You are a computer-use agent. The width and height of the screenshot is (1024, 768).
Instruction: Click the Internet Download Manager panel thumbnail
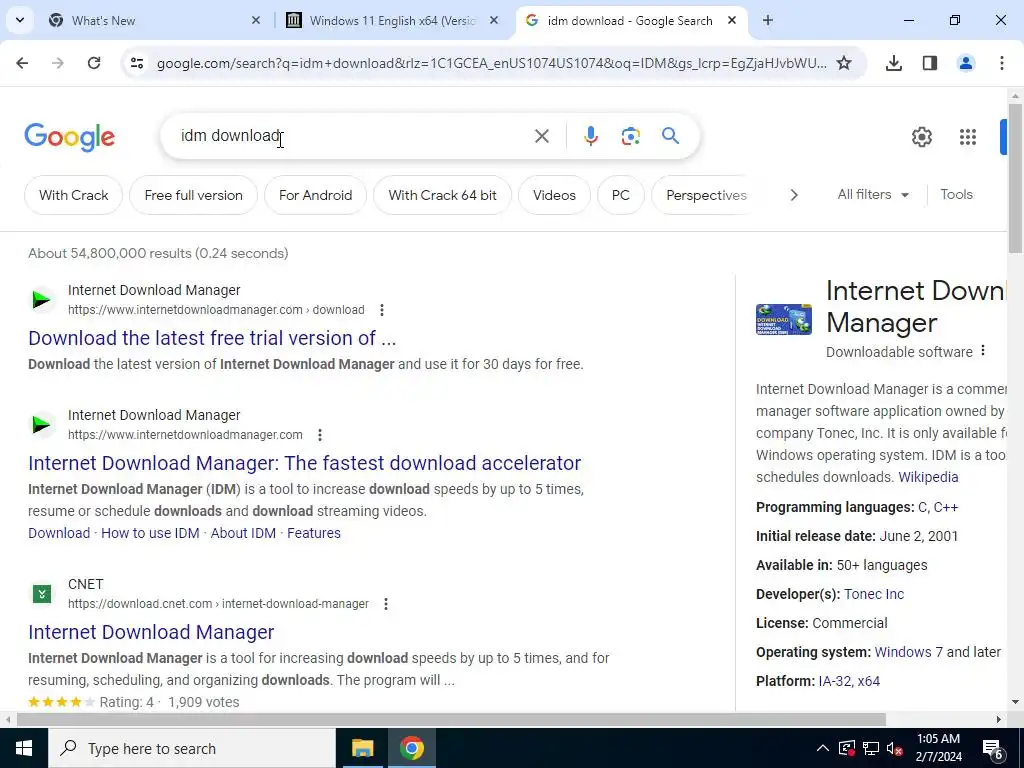pyautogui.click(x=784, y=319)
